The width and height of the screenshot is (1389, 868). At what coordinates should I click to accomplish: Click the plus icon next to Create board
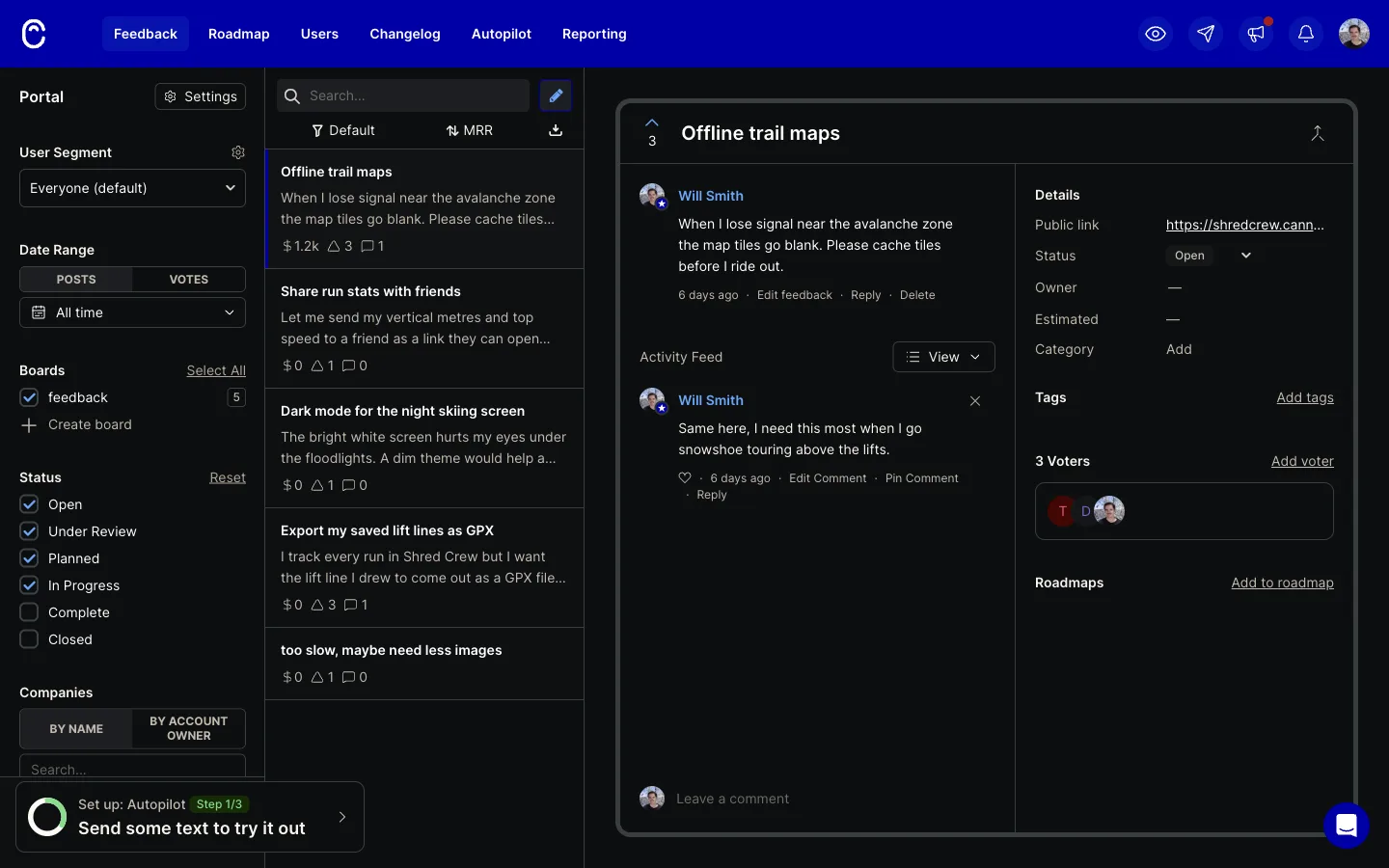coord(29,425)
